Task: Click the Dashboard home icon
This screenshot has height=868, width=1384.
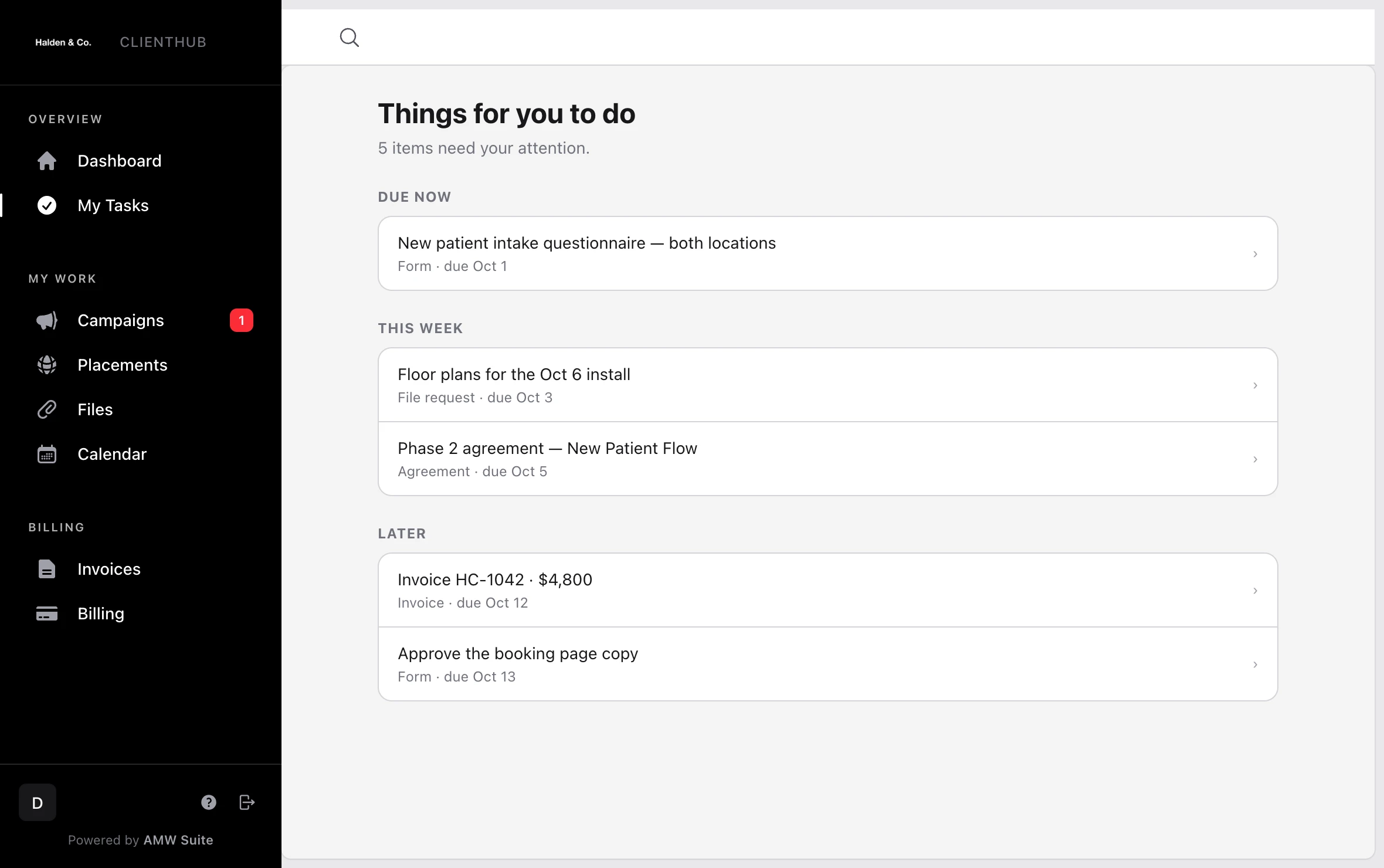Action: click(x=47, y=161)
